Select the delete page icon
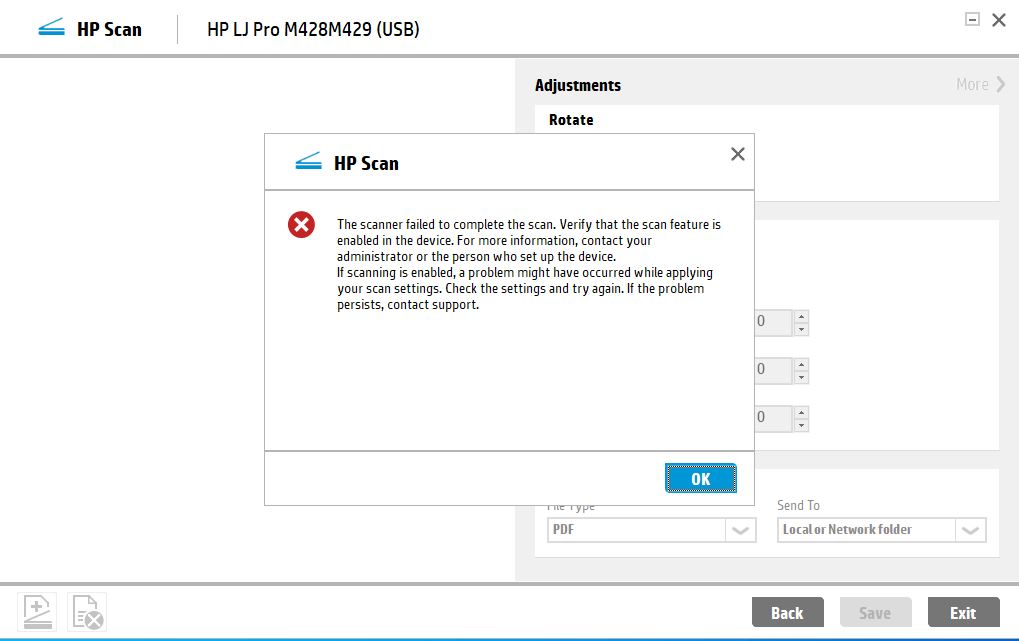The height and width of the screenshot is (641, 1019). [85, 610]
